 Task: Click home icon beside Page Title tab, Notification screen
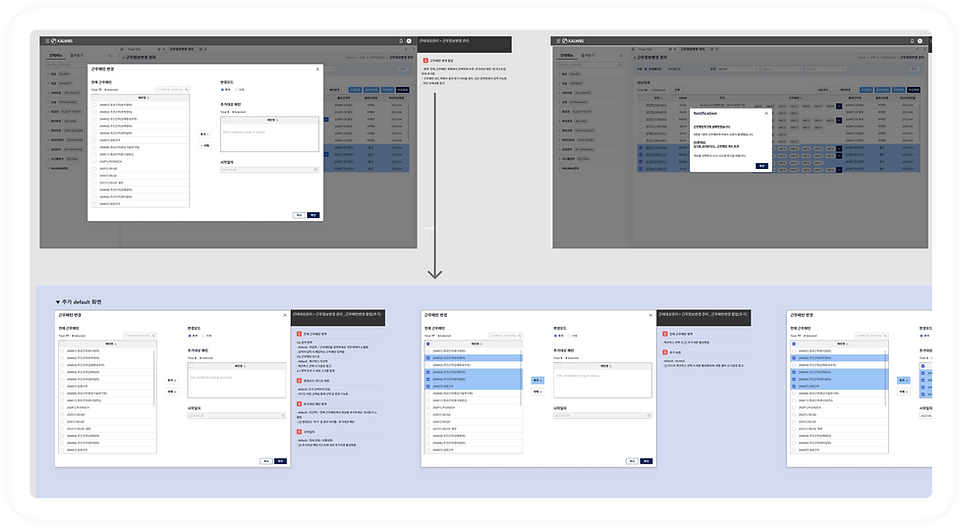[633, 49]
